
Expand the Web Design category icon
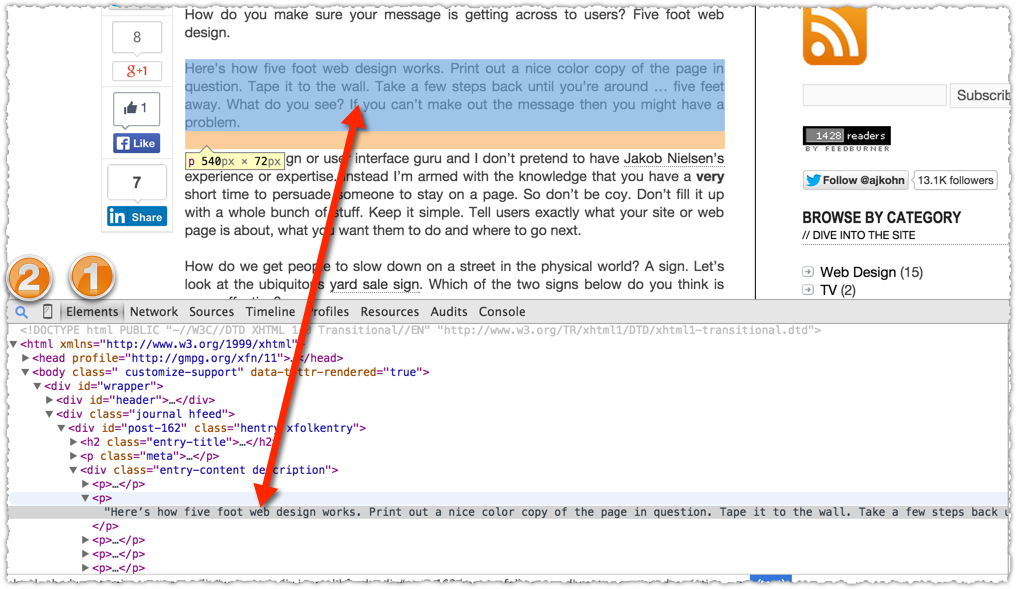808,272
